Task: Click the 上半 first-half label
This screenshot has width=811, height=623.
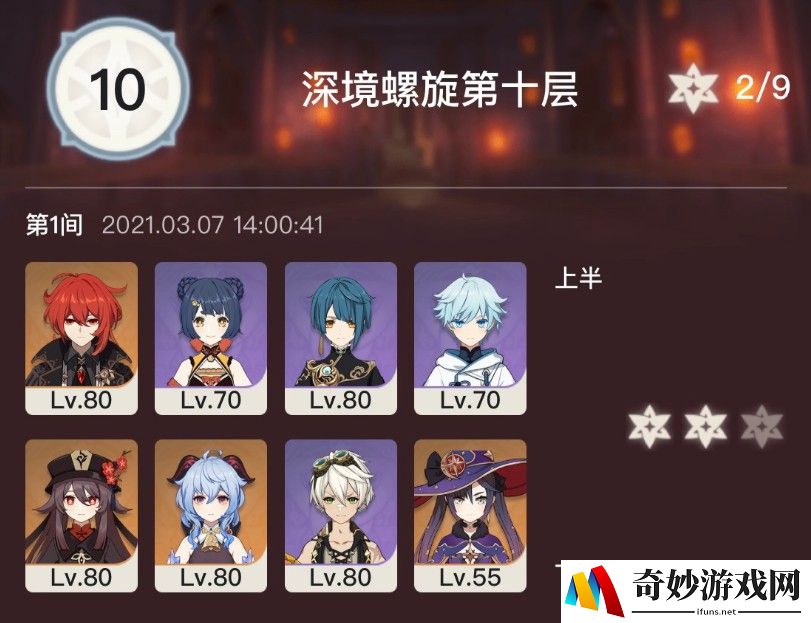Action: tap(578, 278)
